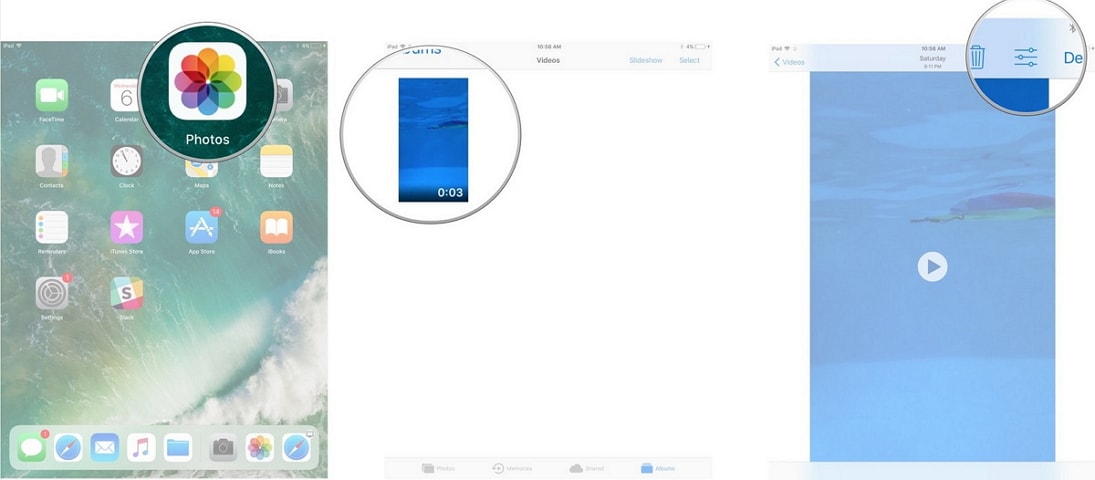The width and height of the screenshot is (1095, 480).
Task: Switch to the Shared tab
Action: 586,468
